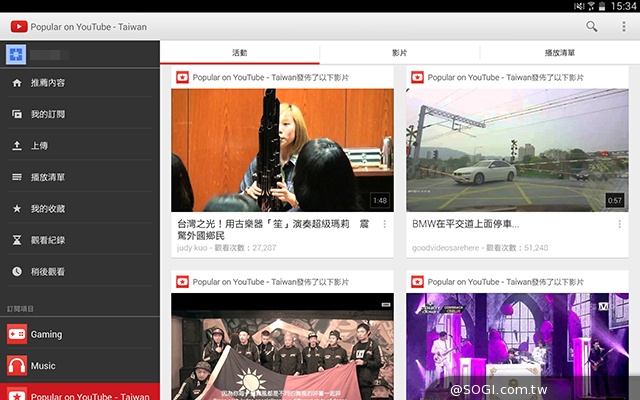640x400 pixels.
Task: Open 觀看記錄 watch history item
Action: tap(47, 240)
